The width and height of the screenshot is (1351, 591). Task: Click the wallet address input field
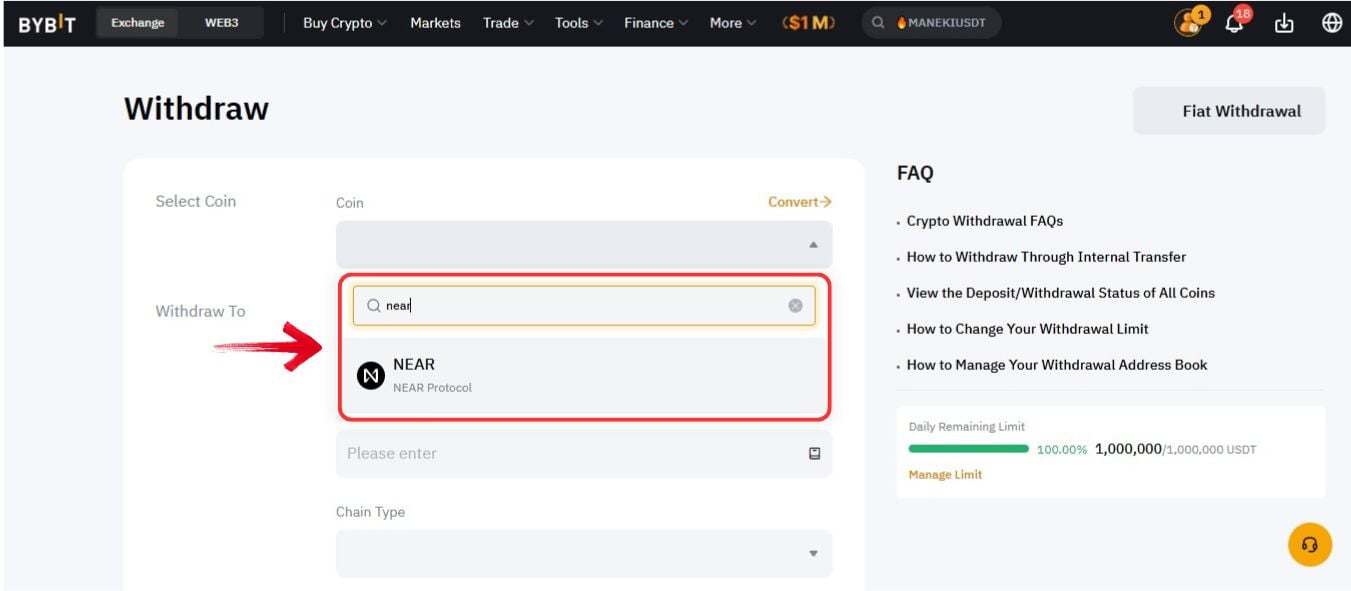[584, 453]
